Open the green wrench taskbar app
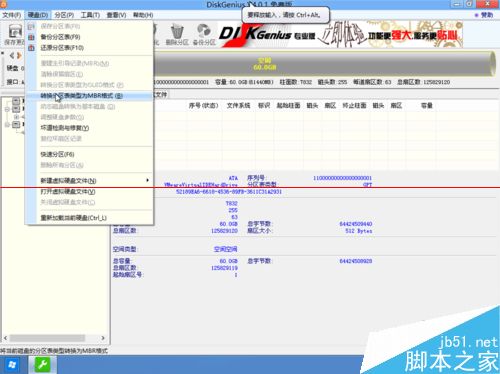 pos(43,365)
